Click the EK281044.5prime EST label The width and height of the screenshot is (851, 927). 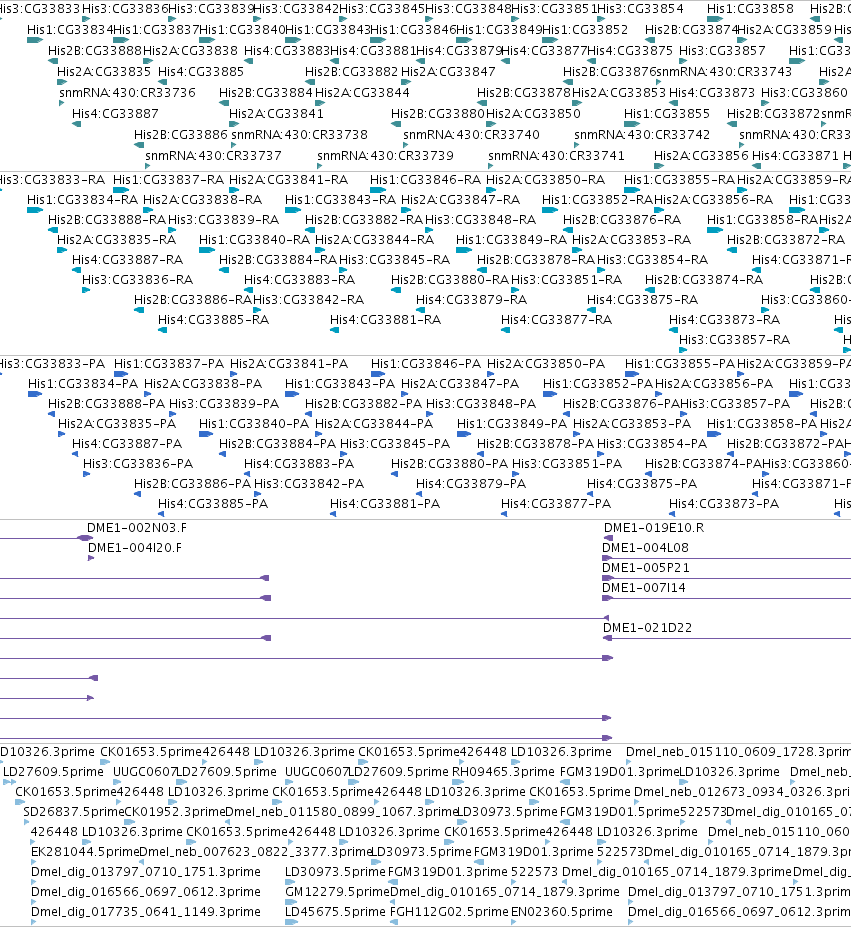point(85,852)
